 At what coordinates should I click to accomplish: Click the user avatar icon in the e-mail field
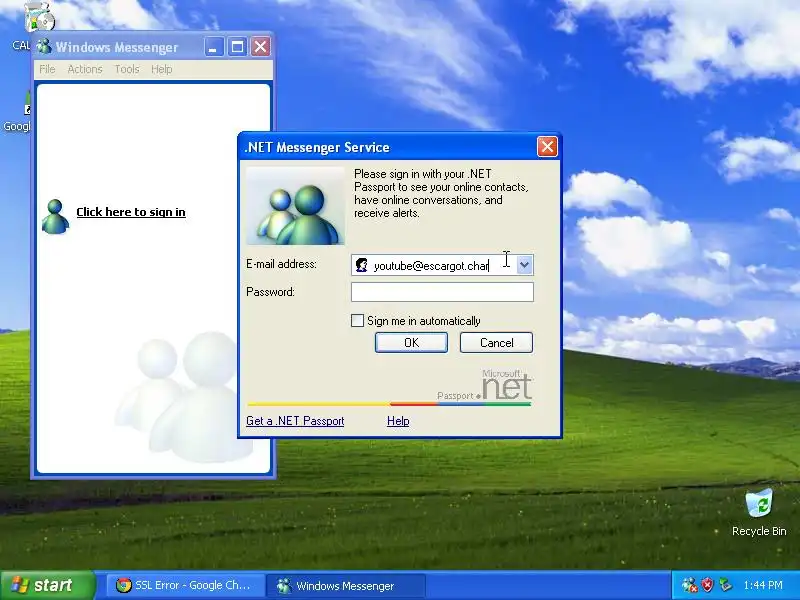362,265
